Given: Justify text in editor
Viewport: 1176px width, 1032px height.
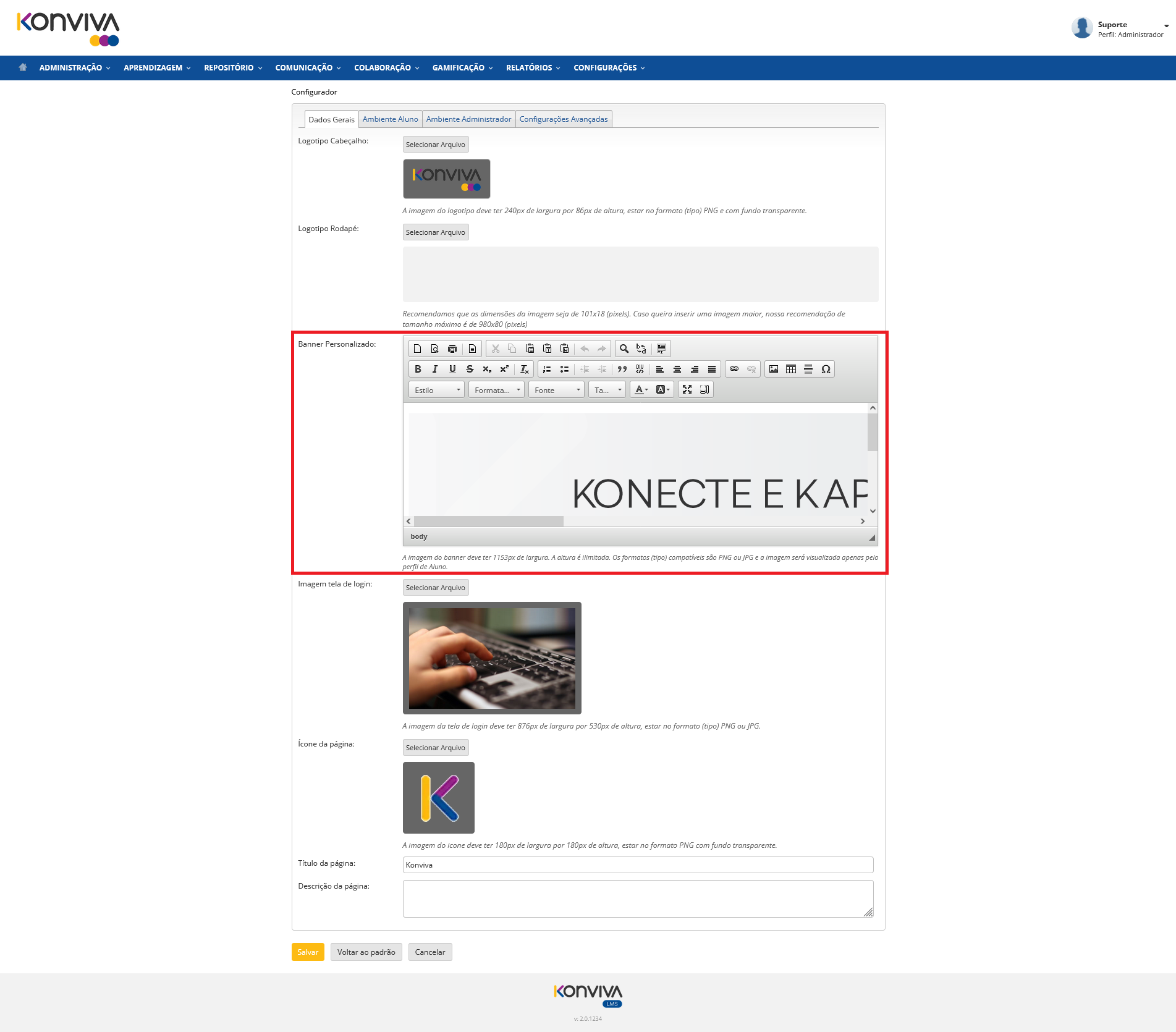Looking at the screenshot, I should click(712, 369).
